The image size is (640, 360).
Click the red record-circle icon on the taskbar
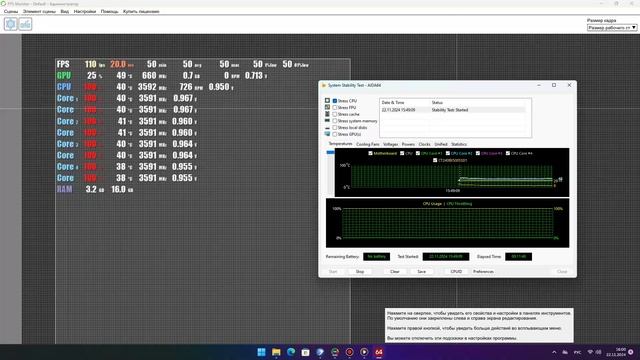point(349,352)
